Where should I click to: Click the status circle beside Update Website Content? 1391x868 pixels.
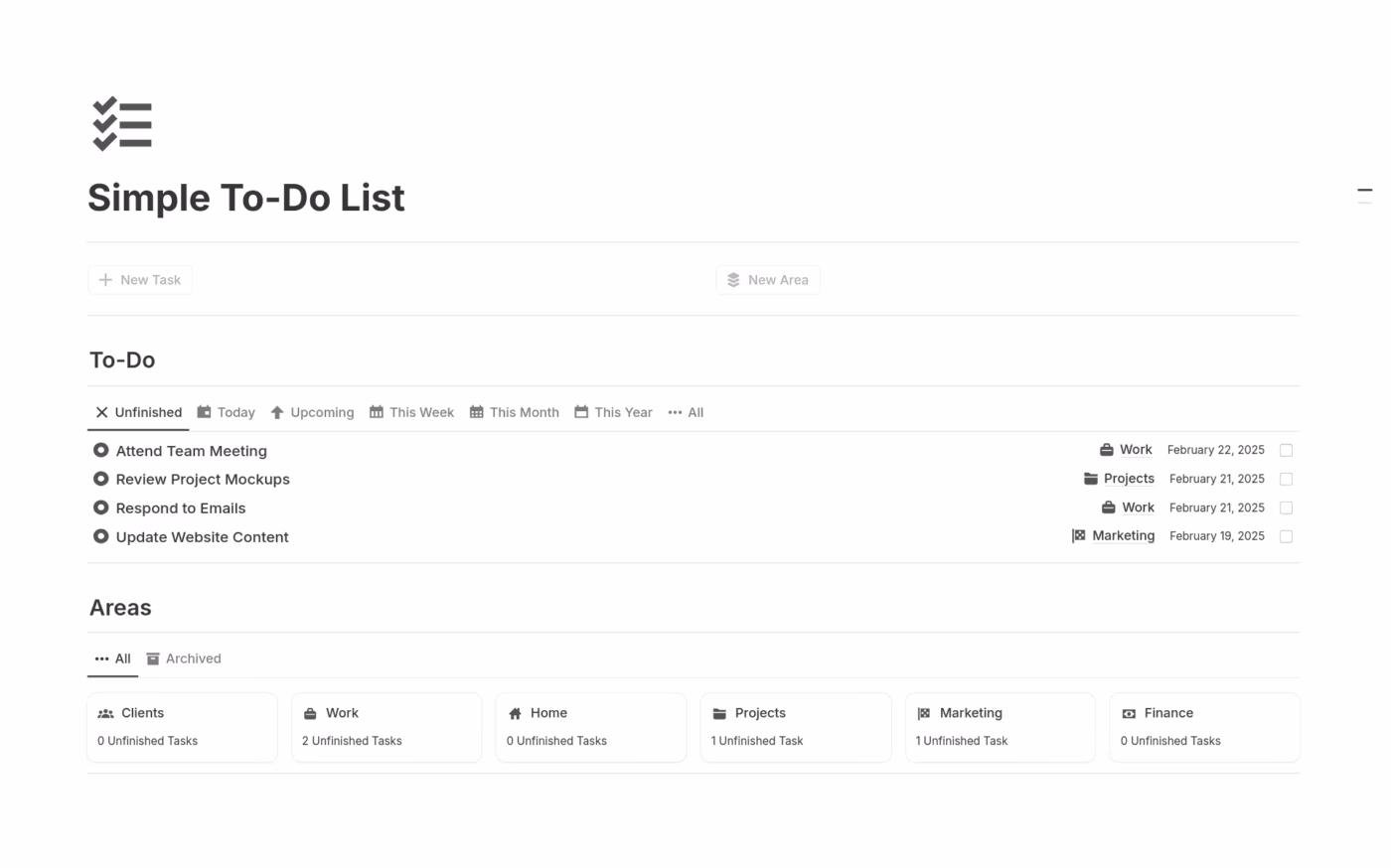100,536
